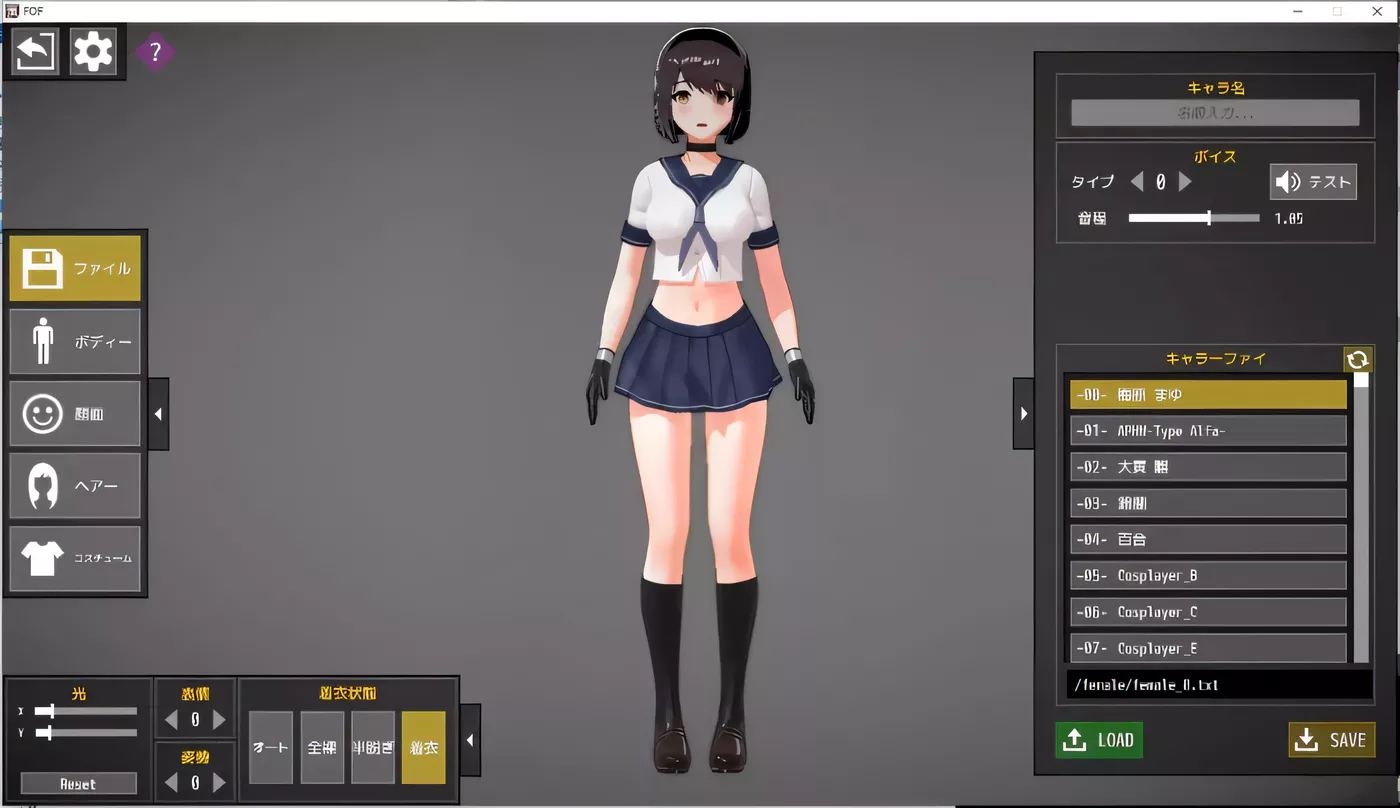Expand the right panel chevron arrow
The width and height of the screenshot is (1400, 808).
[x=1023, y=412]
